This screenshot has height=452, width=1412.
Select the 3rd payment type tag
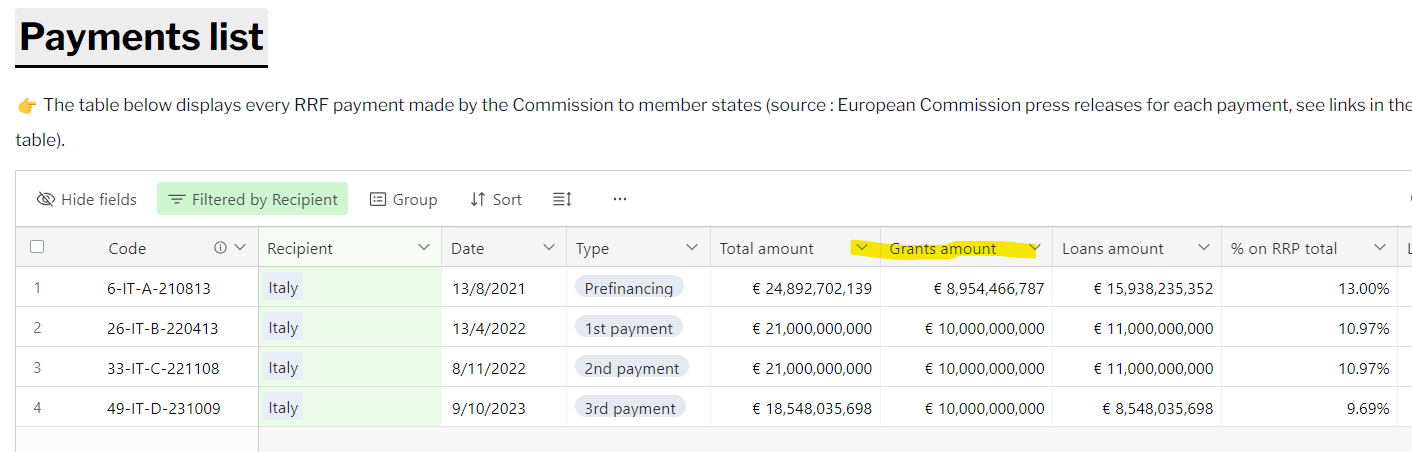click(x=630, y=408)
